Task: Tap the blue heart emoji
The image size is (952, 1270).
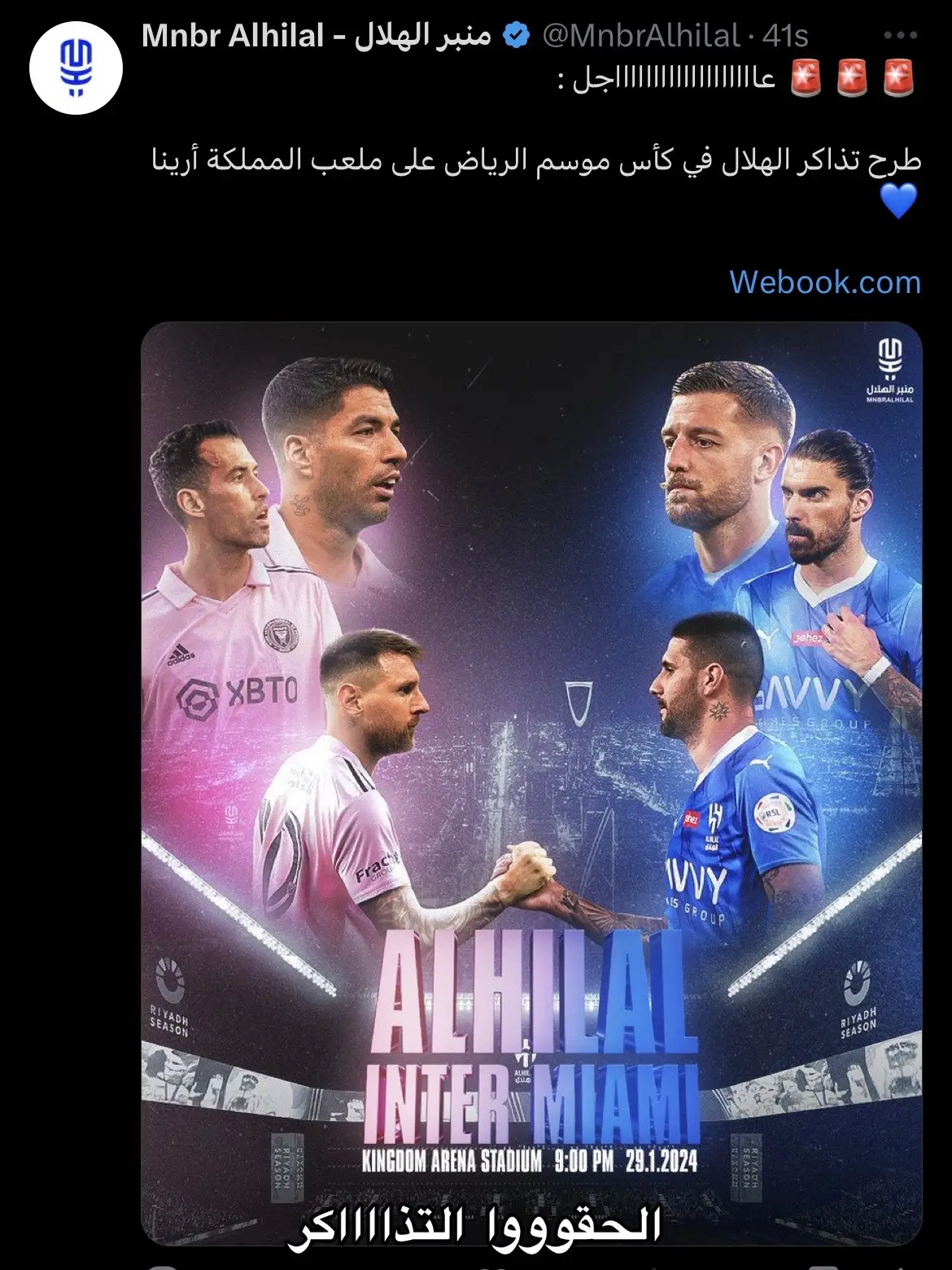Action: pos(898,201)
